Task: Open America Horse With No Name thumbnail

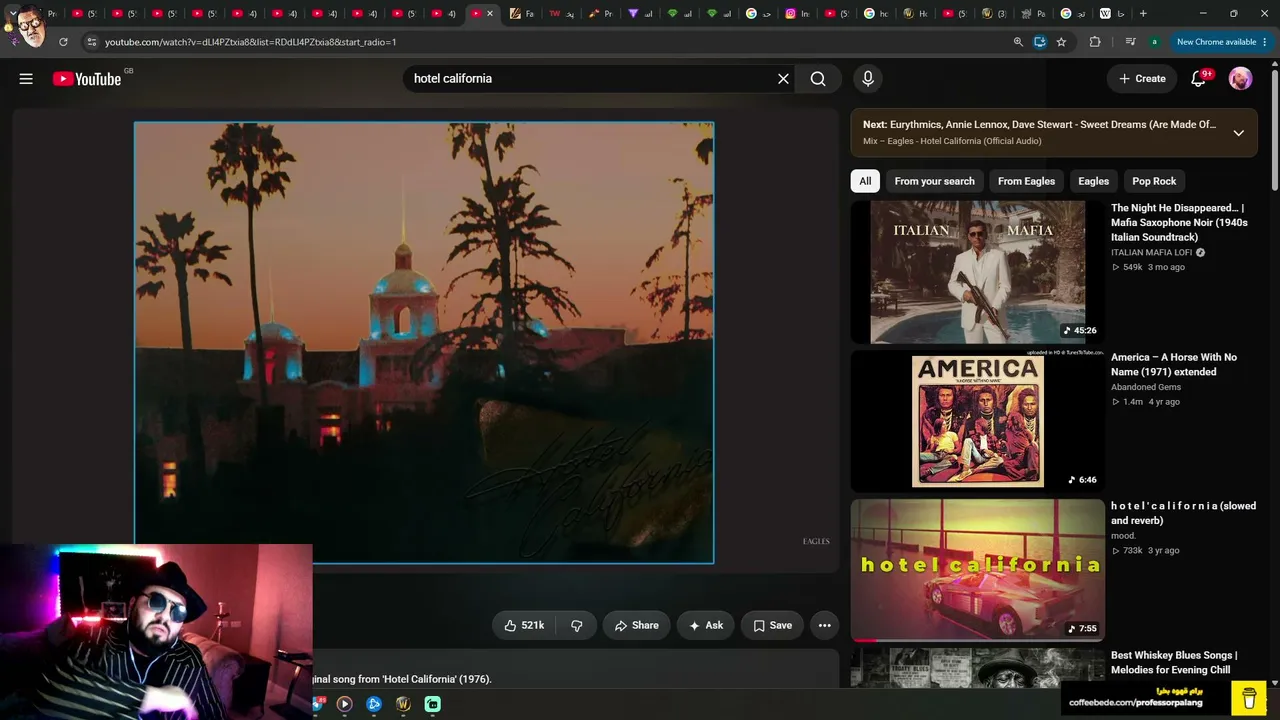Action: point(977,421)
